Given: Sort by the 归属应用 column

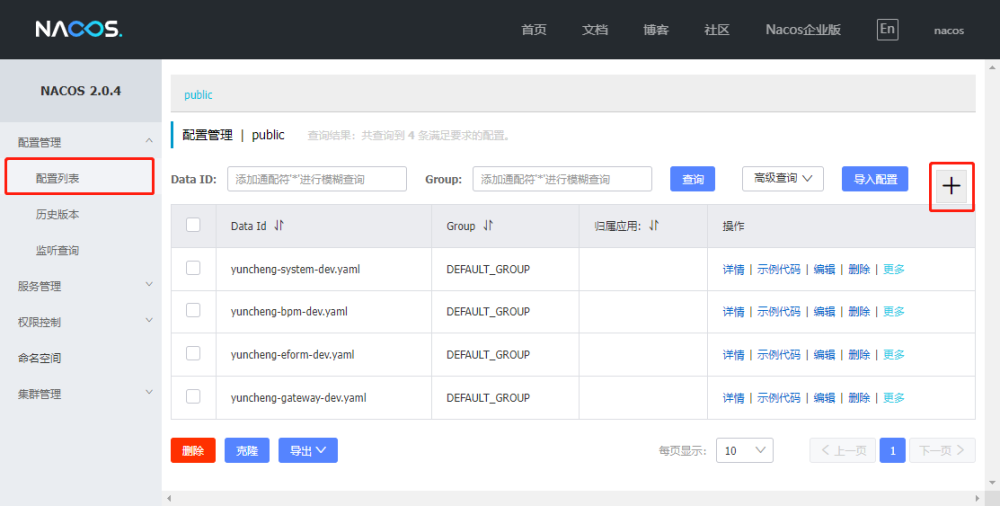Looking at the screenshot, I should coord(654,226).
